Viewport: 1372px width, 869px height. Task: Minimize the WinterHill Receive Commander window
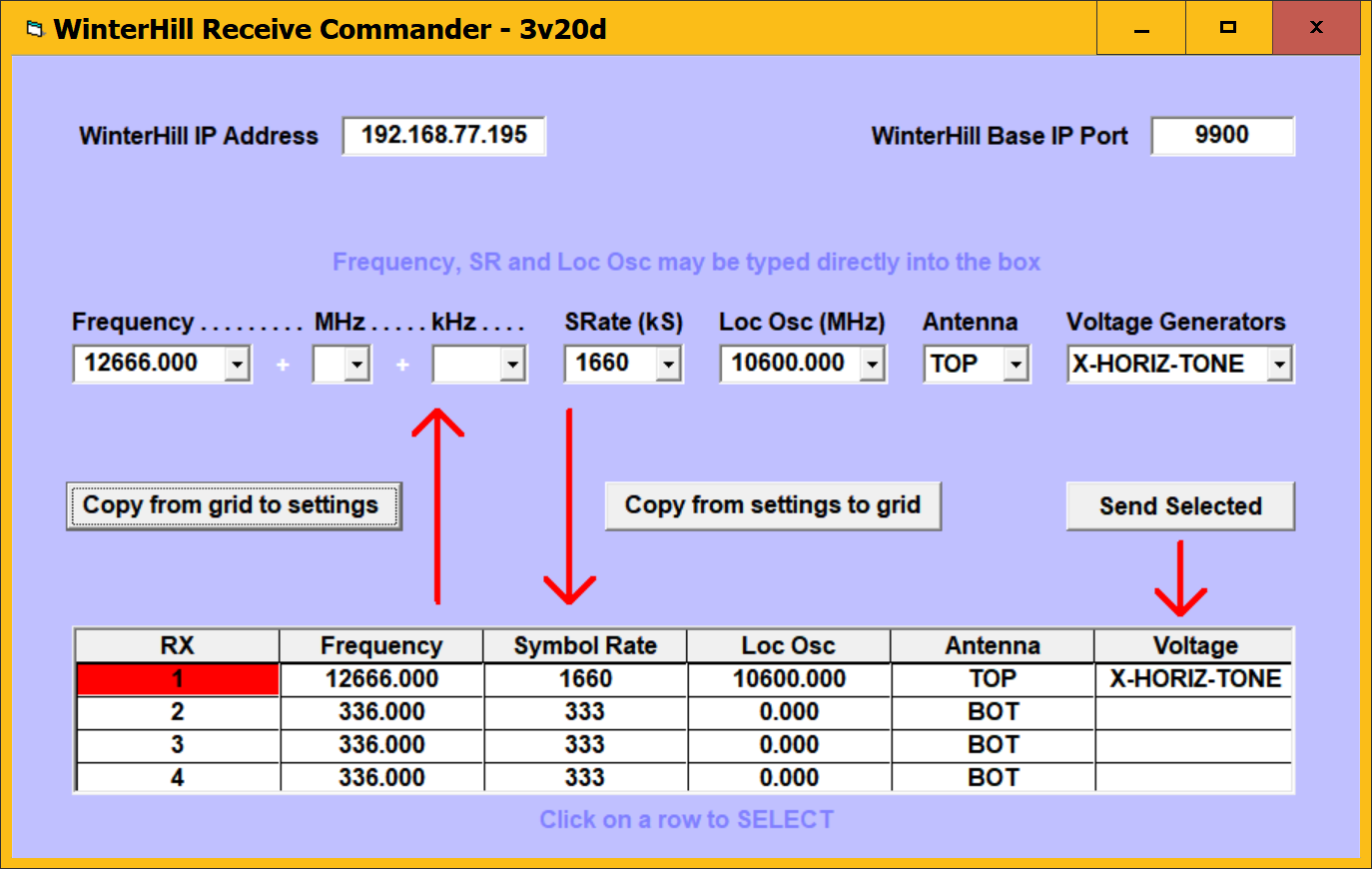click(1141, 28)
